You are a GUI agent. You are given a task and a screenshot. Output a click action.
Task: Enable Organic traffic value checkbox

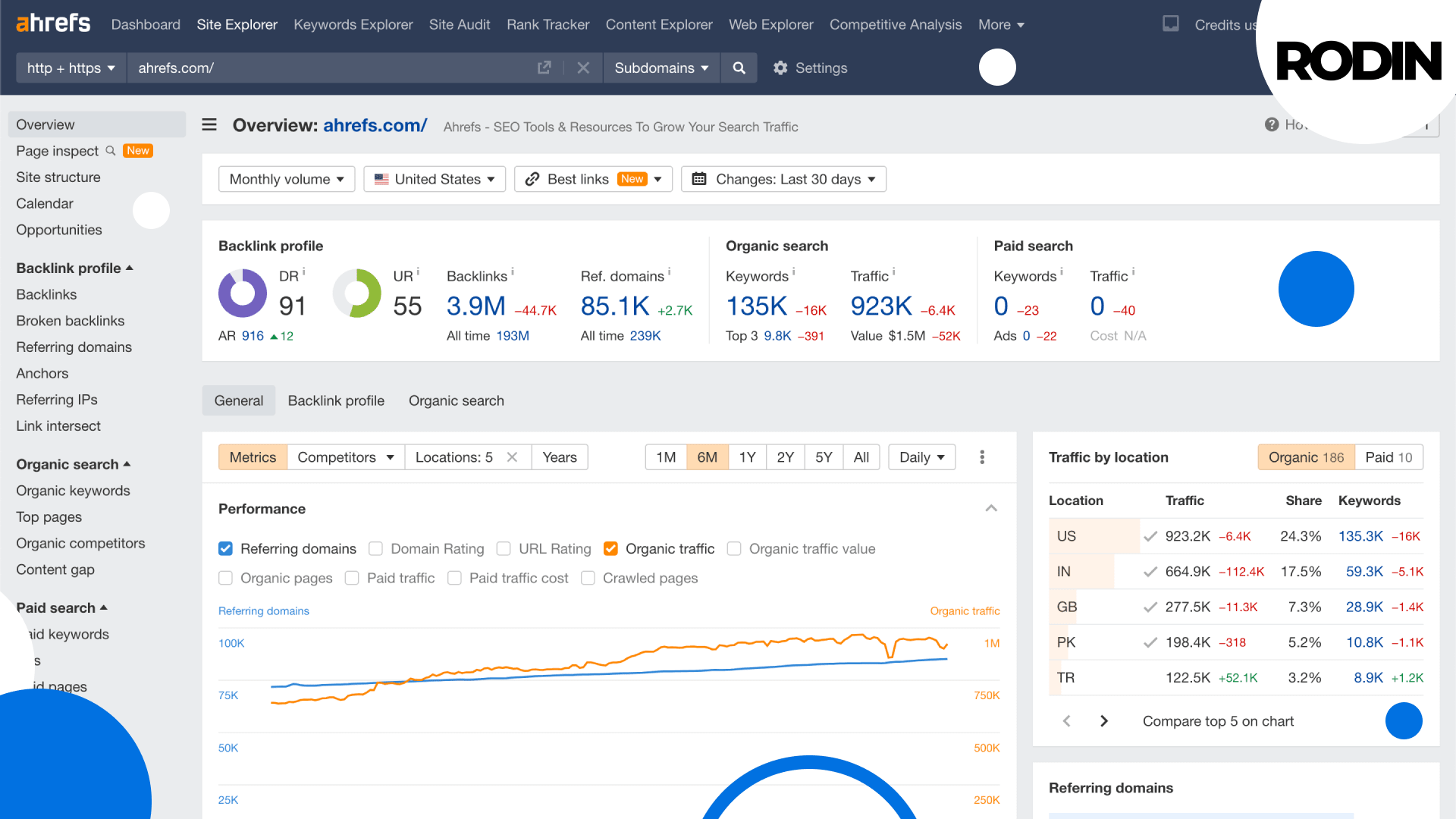[x=734, y=548]
